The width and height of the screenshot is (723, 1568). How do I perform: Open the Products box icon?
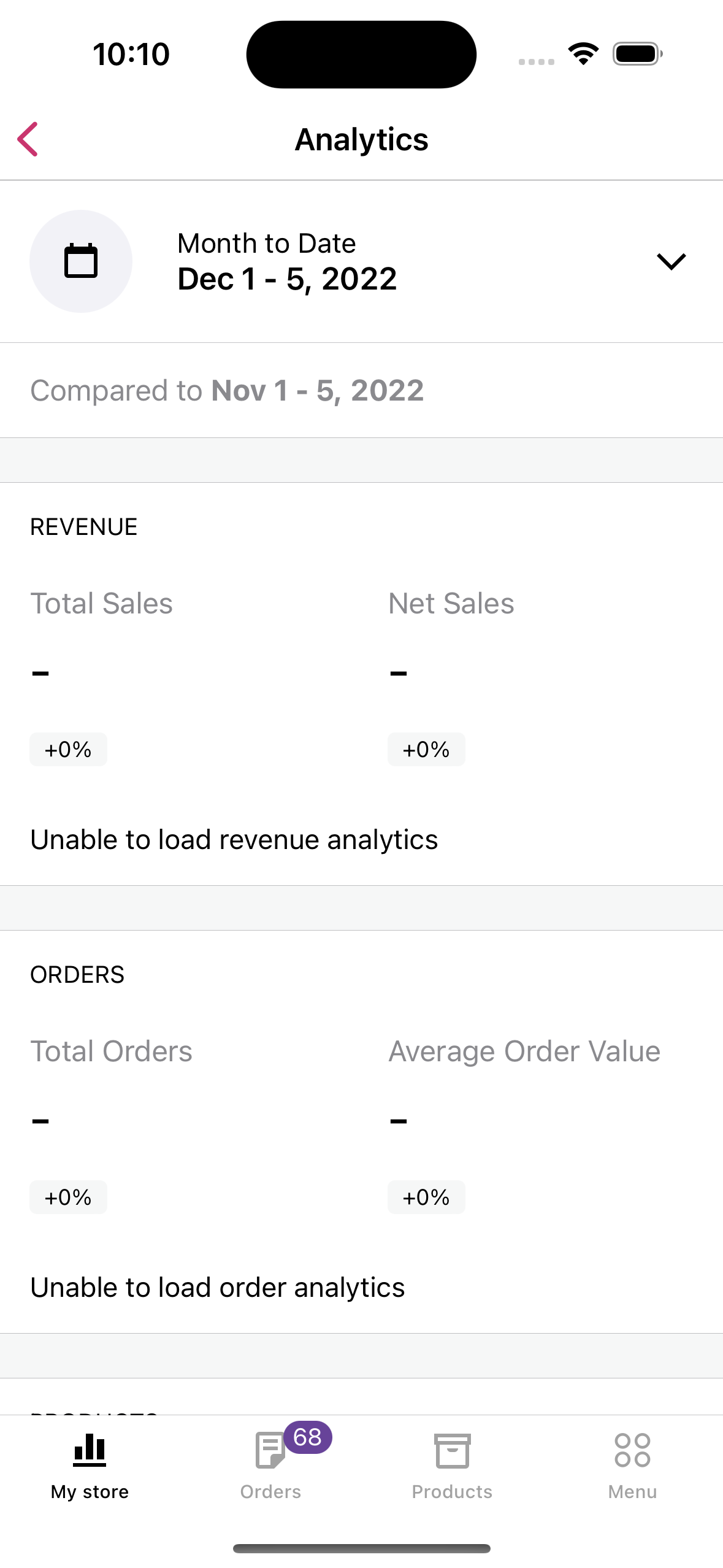[x=452, y=1451]
